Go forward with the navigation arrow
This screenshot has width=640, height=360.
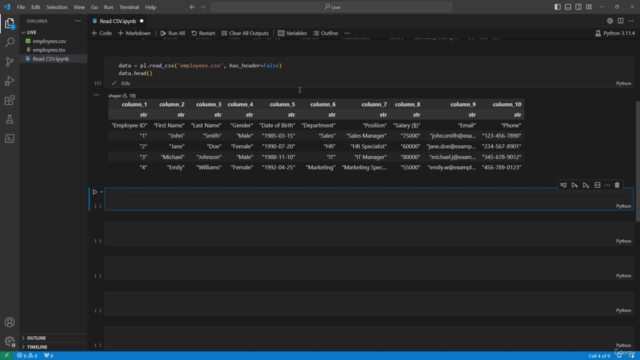(x=203, y=7)
